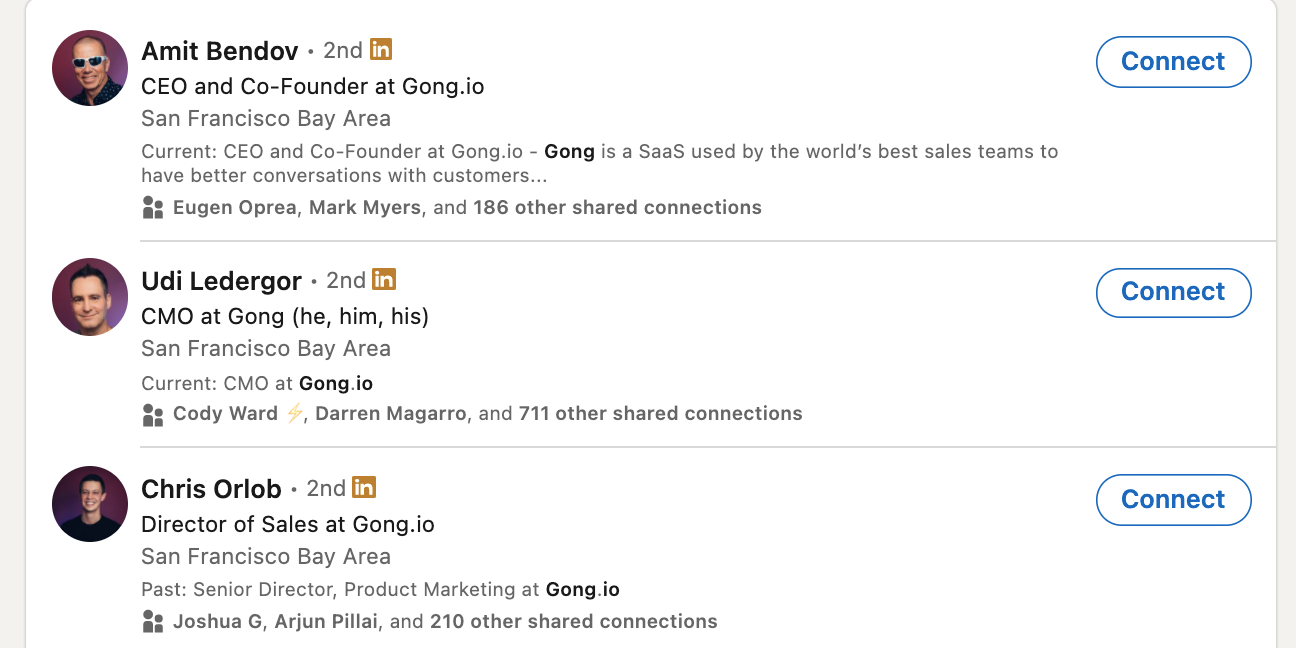Image resolution: width=1296 pixels, height=648 pixels.
Task: Click LinkedIn Premium badge beside Chris Orlob
Action: click(x=364, y=488)
